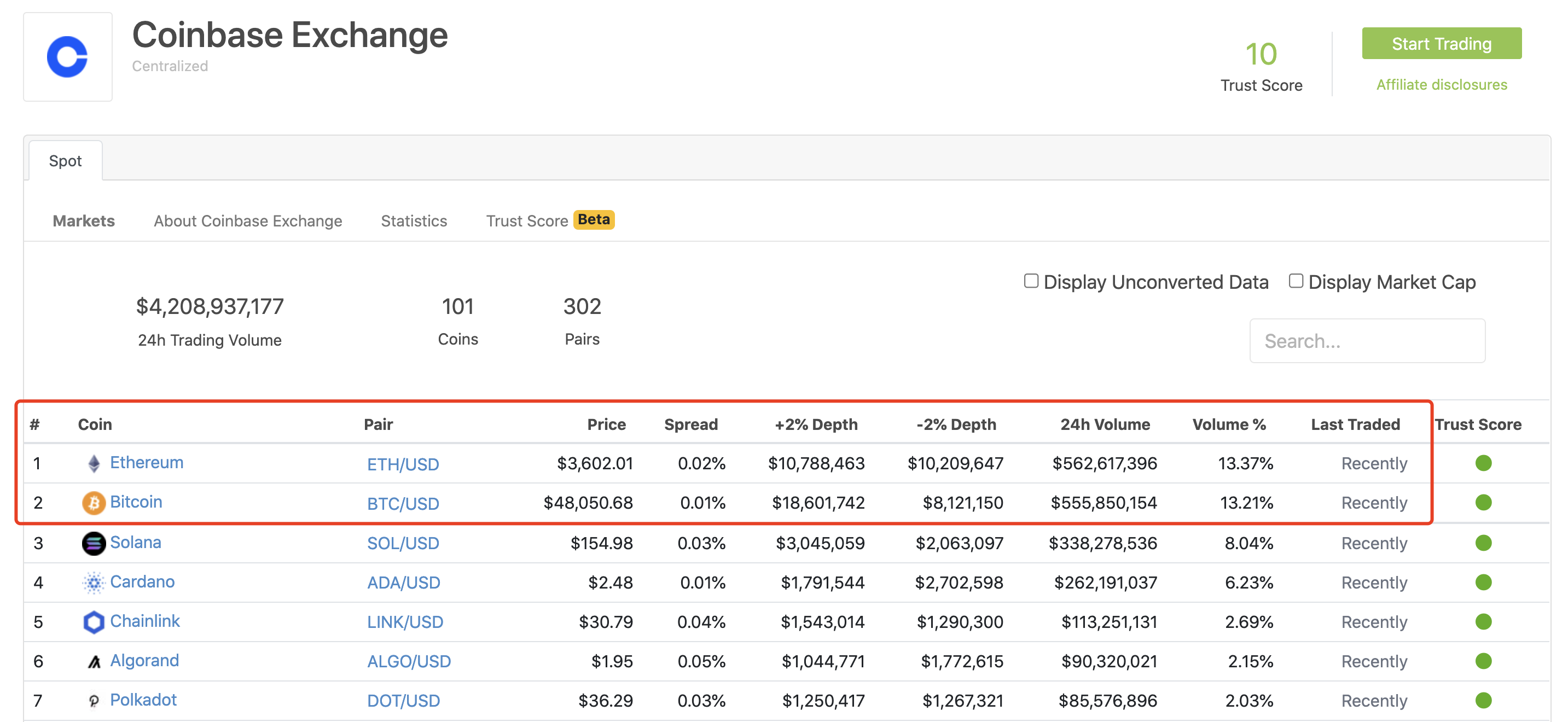
Task: Open the ADA/USD pair link
Action: (404, 583)
